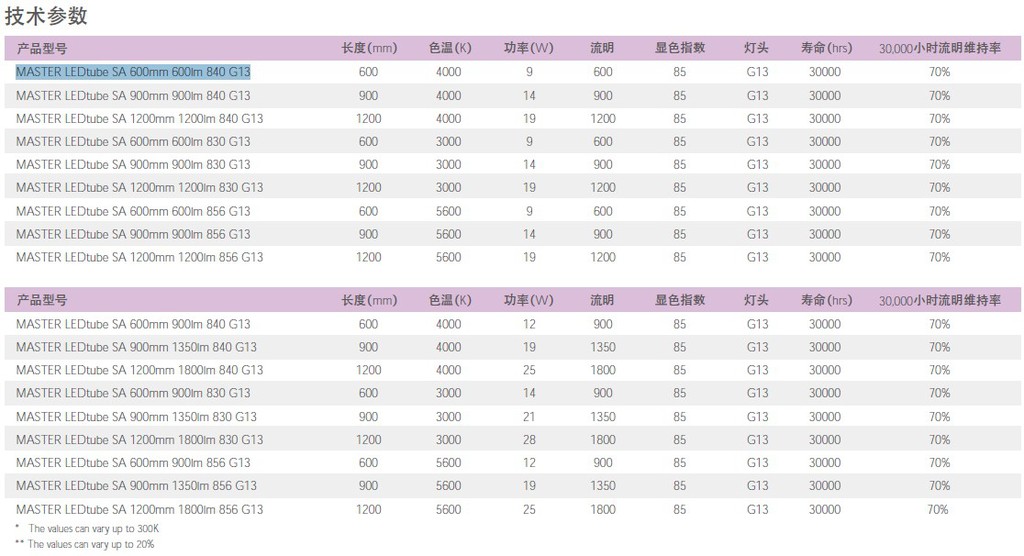
Task: Select product MASTER LEDtube SA 1200mm 1200lm 840 G13
Action: tap(139, 118)
